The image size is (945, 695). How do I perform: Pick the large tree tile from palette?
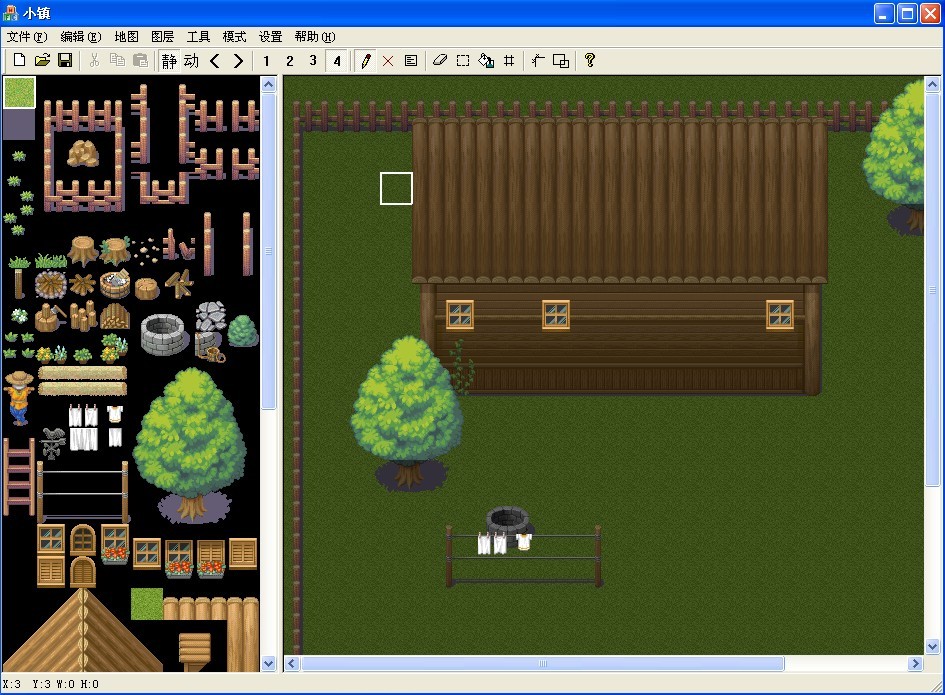point(190,443)
